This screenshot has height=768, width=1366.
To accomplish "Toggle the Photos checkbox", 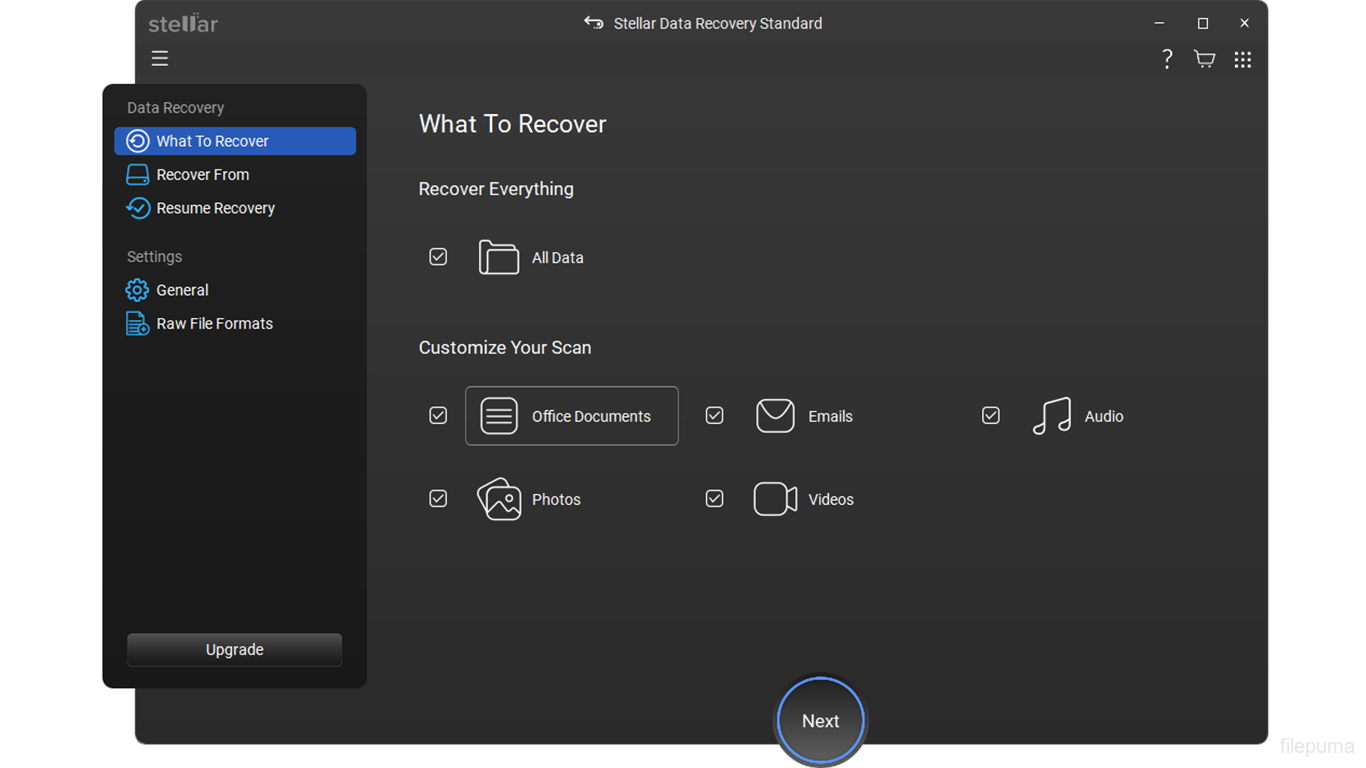I will coord(438,498).
